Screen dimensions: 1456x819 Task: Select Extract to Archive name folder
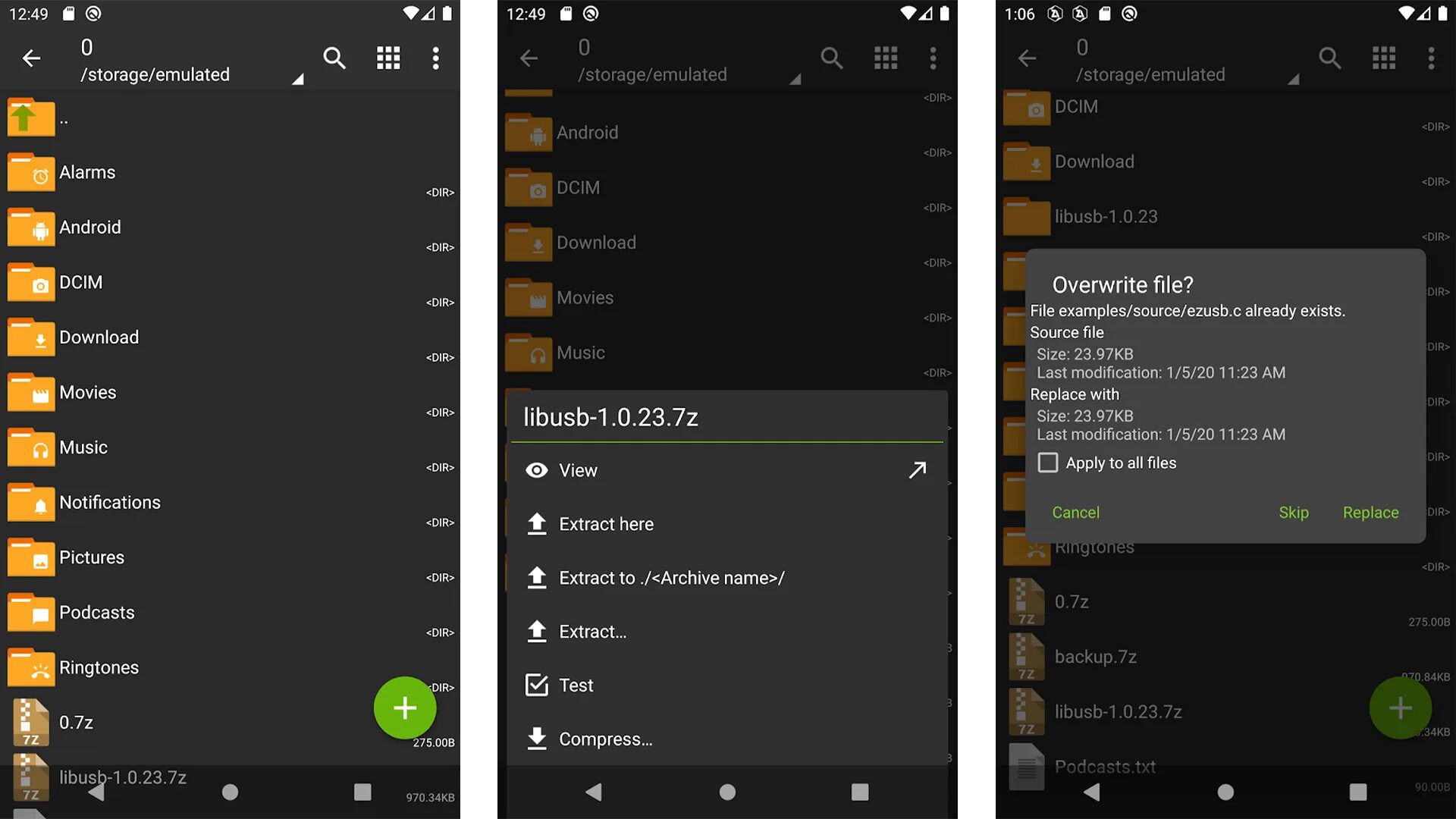click(x=670, y=578)
